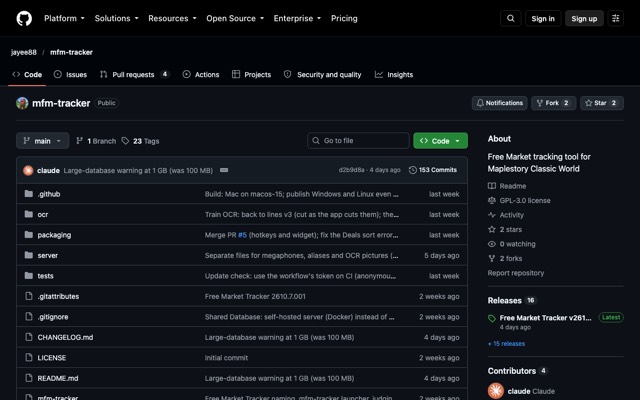Expand the Platform menu

point(64,18)
